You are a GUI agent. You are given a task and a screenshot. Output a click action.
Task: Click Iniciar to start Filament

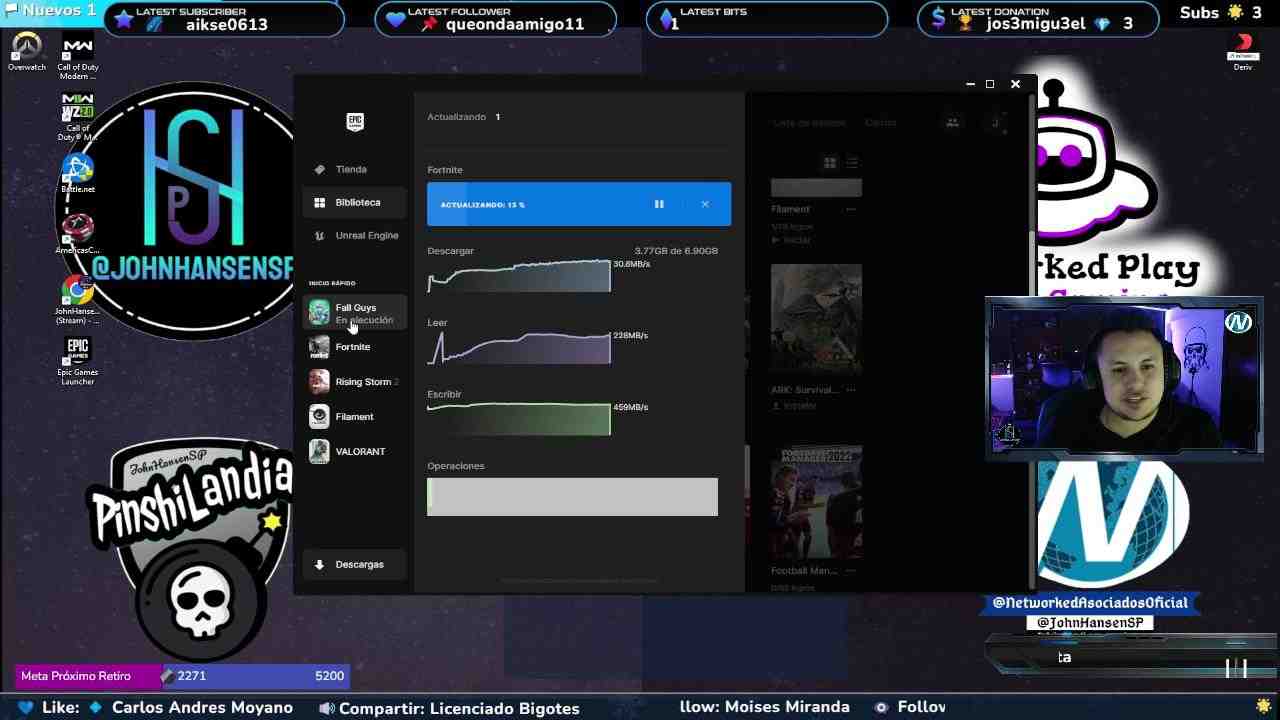pyautogui.click(x=789, y=239)
